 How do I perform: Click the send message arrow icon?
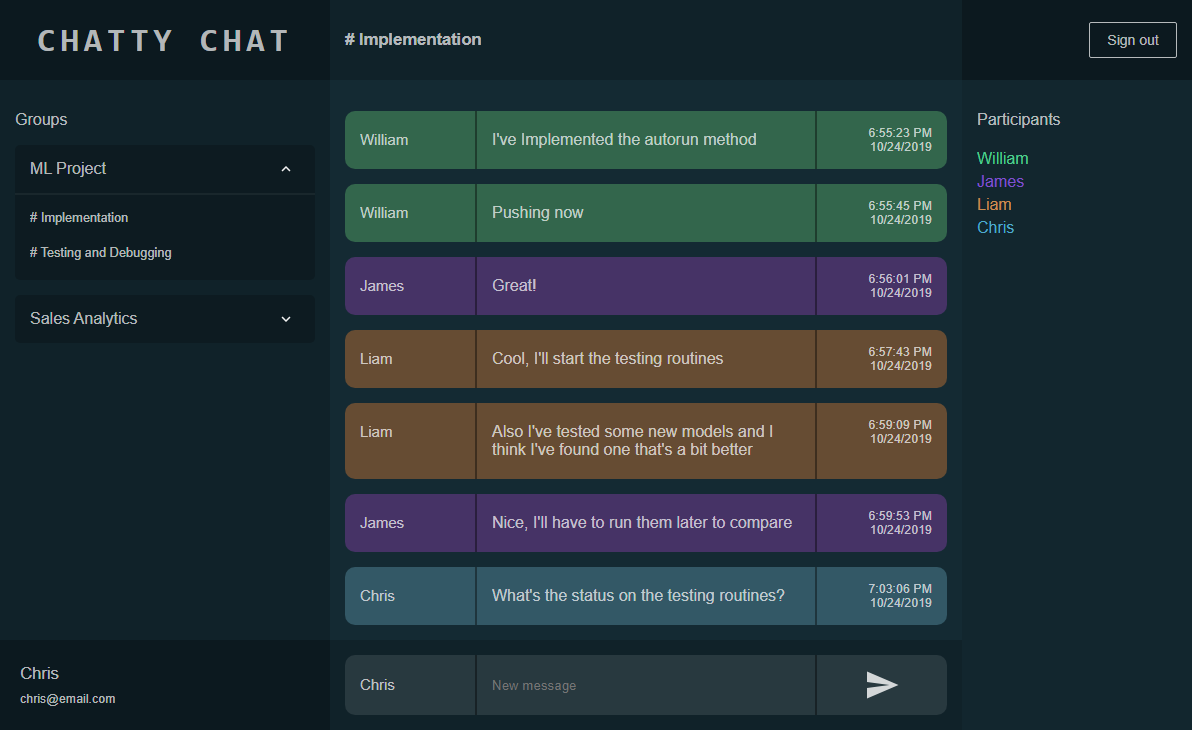tap(881, 685)
